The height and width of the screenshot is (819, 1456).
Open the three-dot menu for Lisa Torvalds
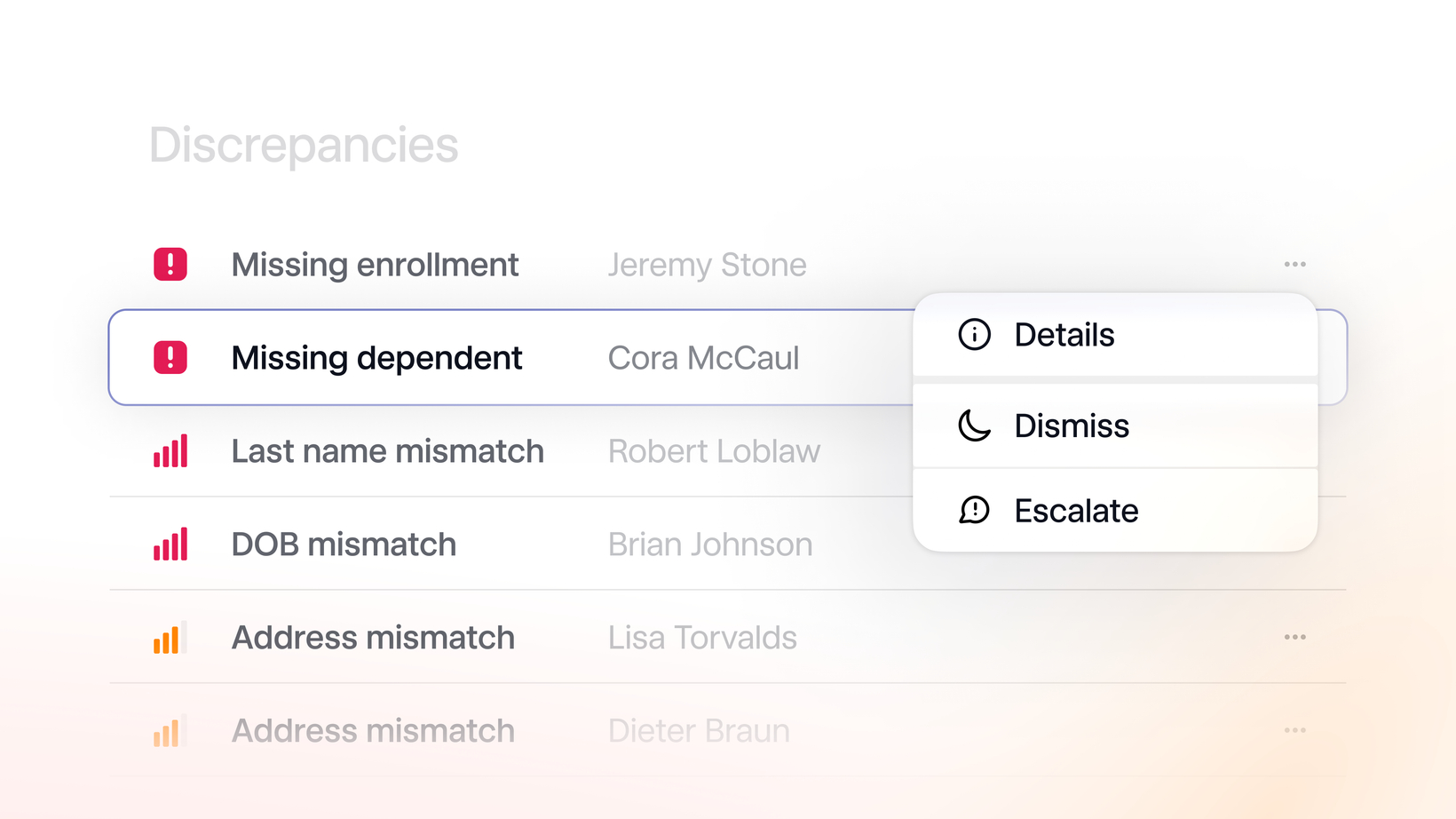(1294, 637)
